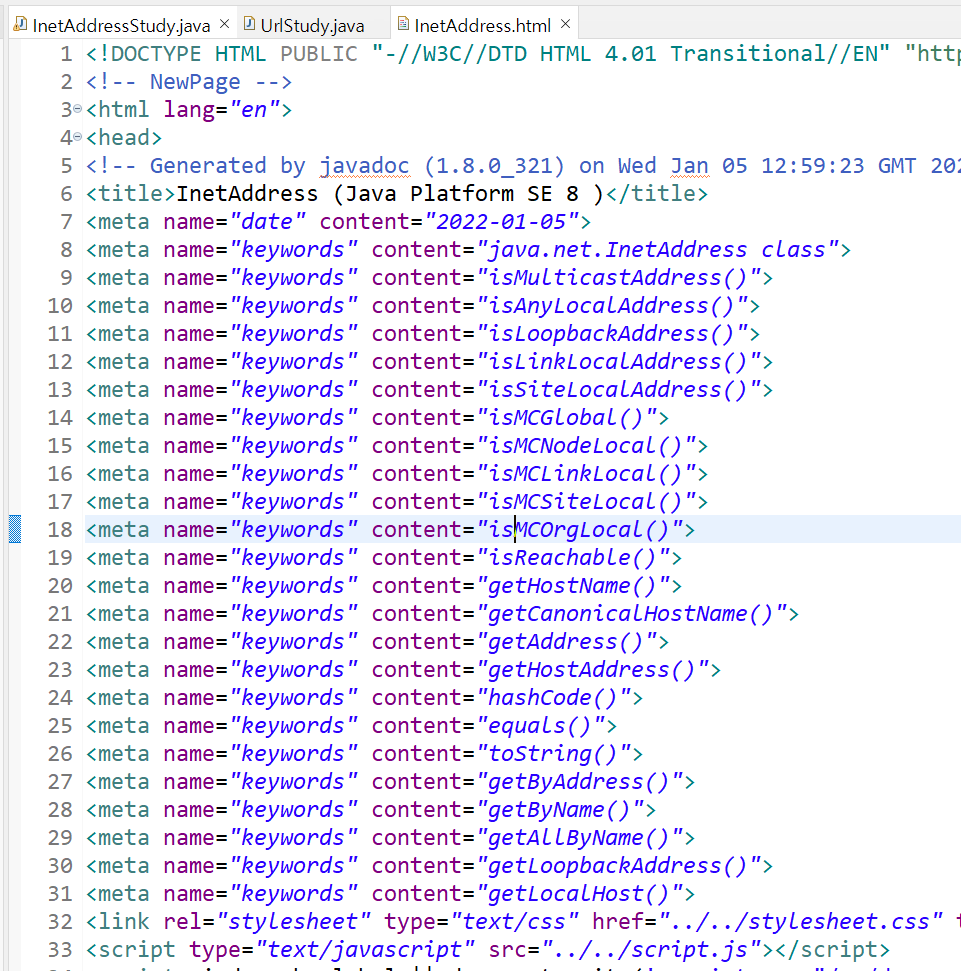The width and height of the screenshot is (961, 971).
Task: Click 'isAnyLocalAddress()' keyword value
Action: coord(612,306)
